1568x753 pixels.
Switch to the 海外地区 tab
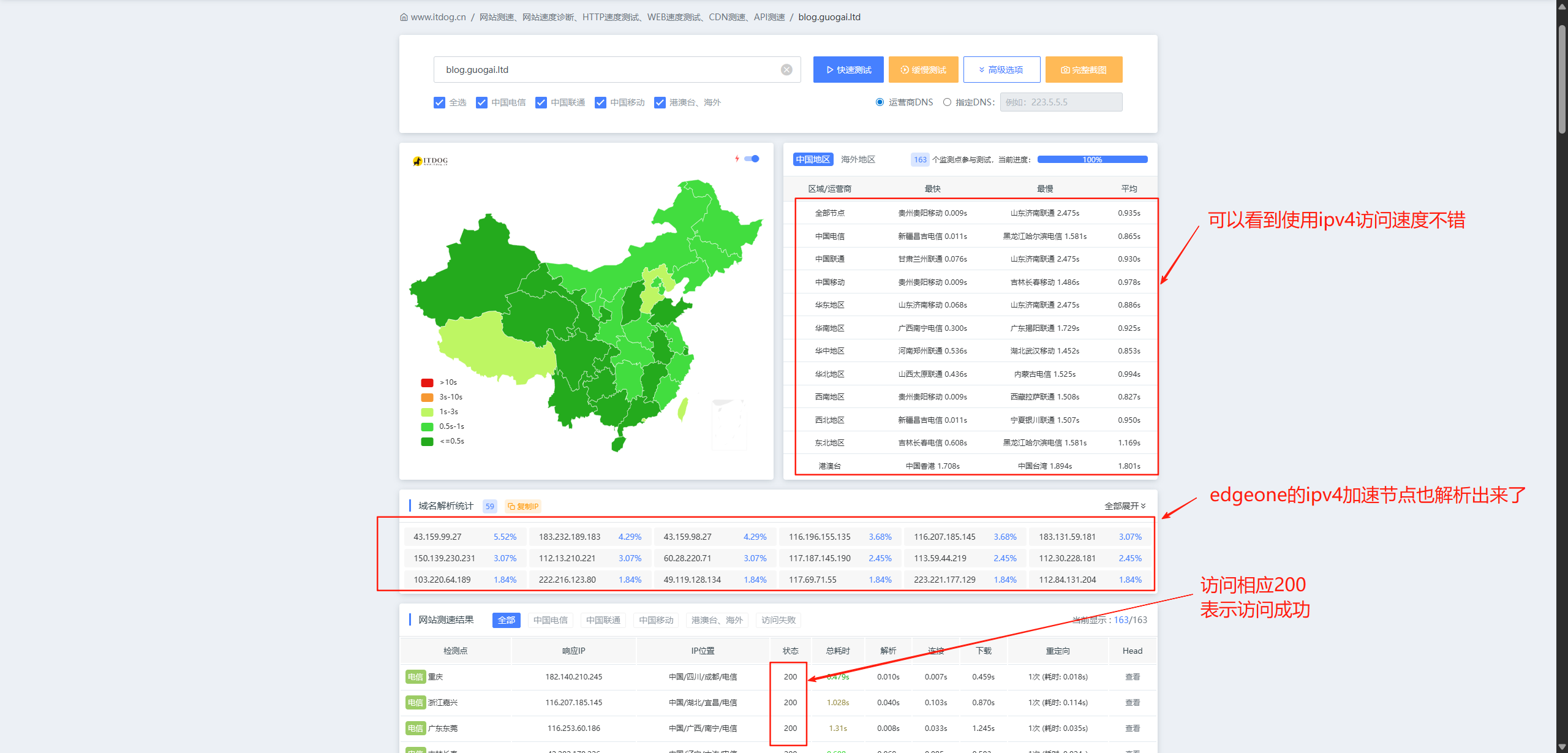click(858, 159)
